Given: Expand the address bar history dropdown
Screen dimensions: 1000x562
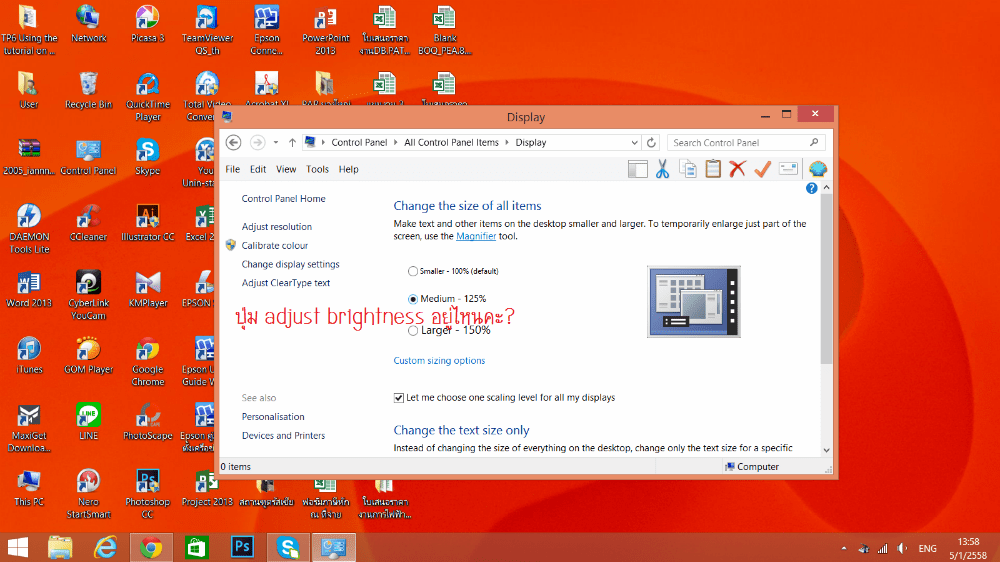Looking at the screenshot, I should pyautogui.click(x=634, y=142).
